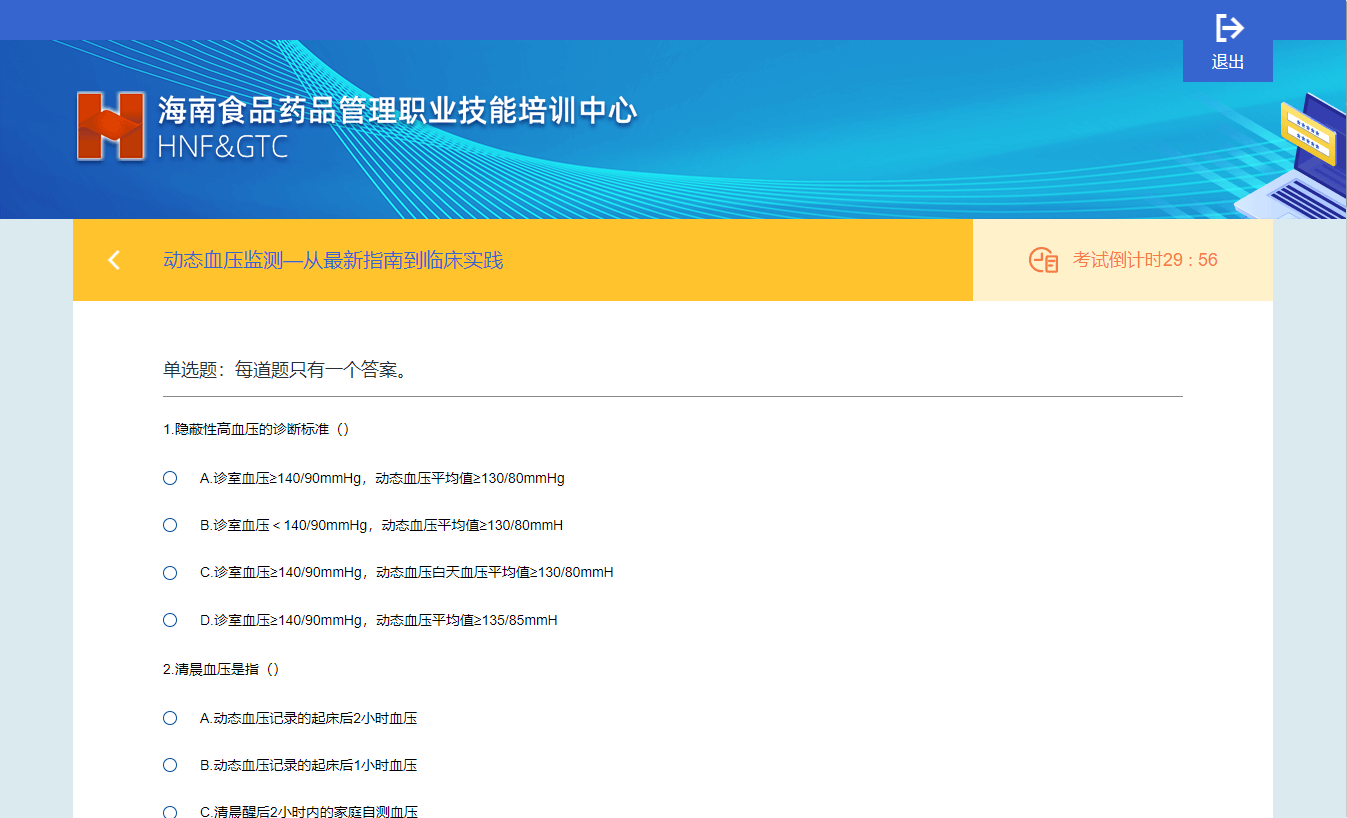Click the course title 动态血压监测 link
The image size is (1347, 818).
click(333, 261)
